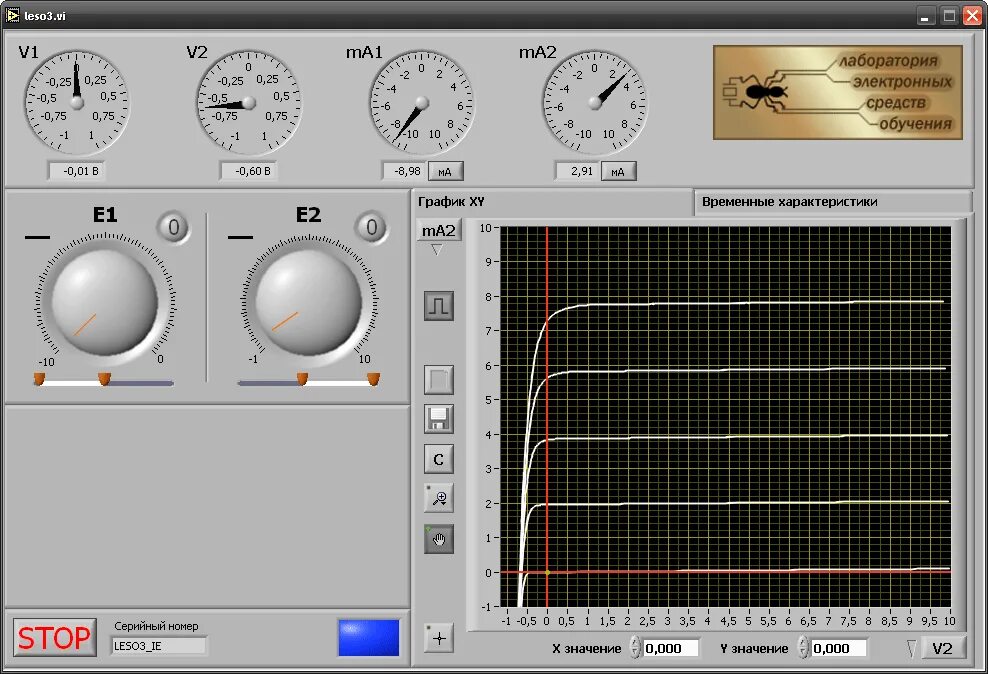Click the V1 analog gauge
This screenshot has height=674, width=988.
click(77, 103)
